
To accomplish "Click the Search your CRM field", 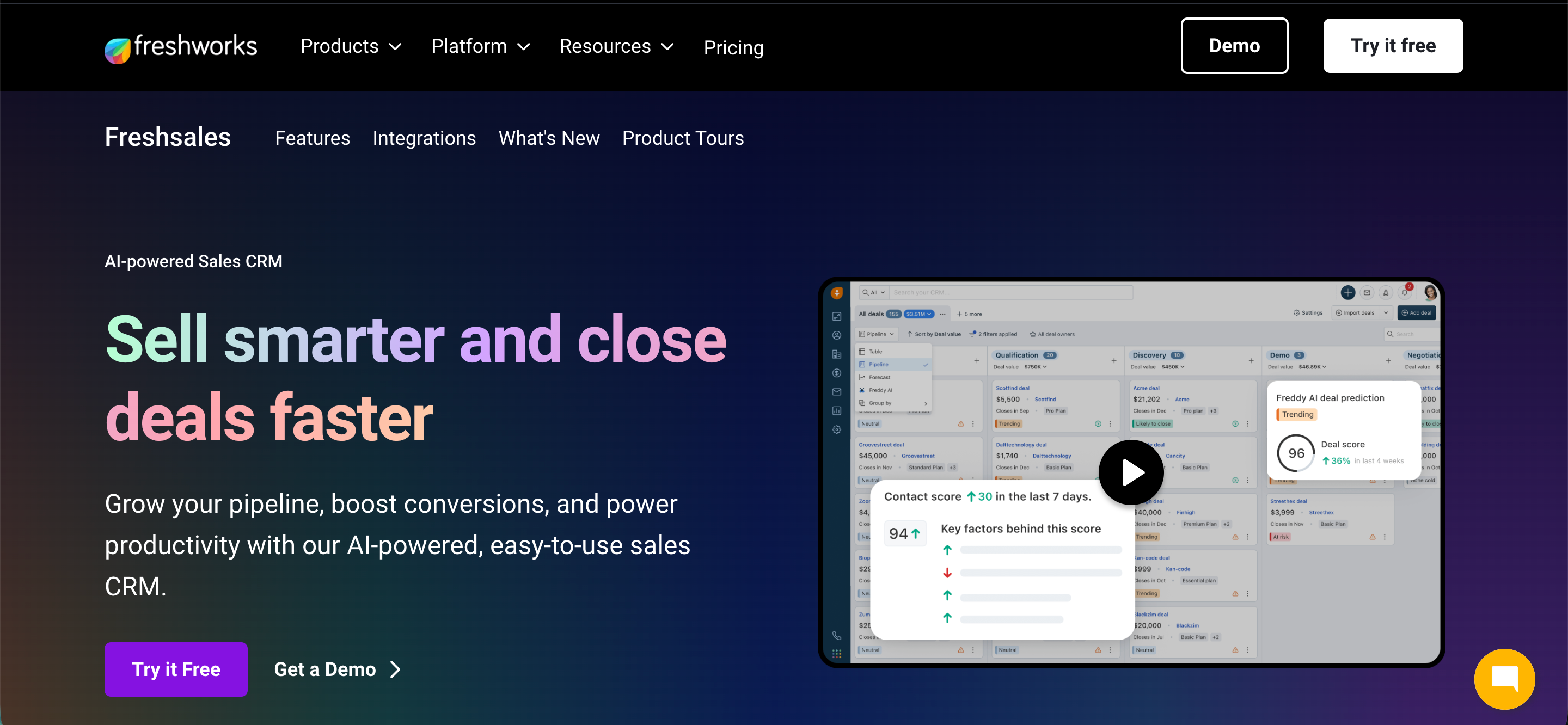I will [1011, 293].
